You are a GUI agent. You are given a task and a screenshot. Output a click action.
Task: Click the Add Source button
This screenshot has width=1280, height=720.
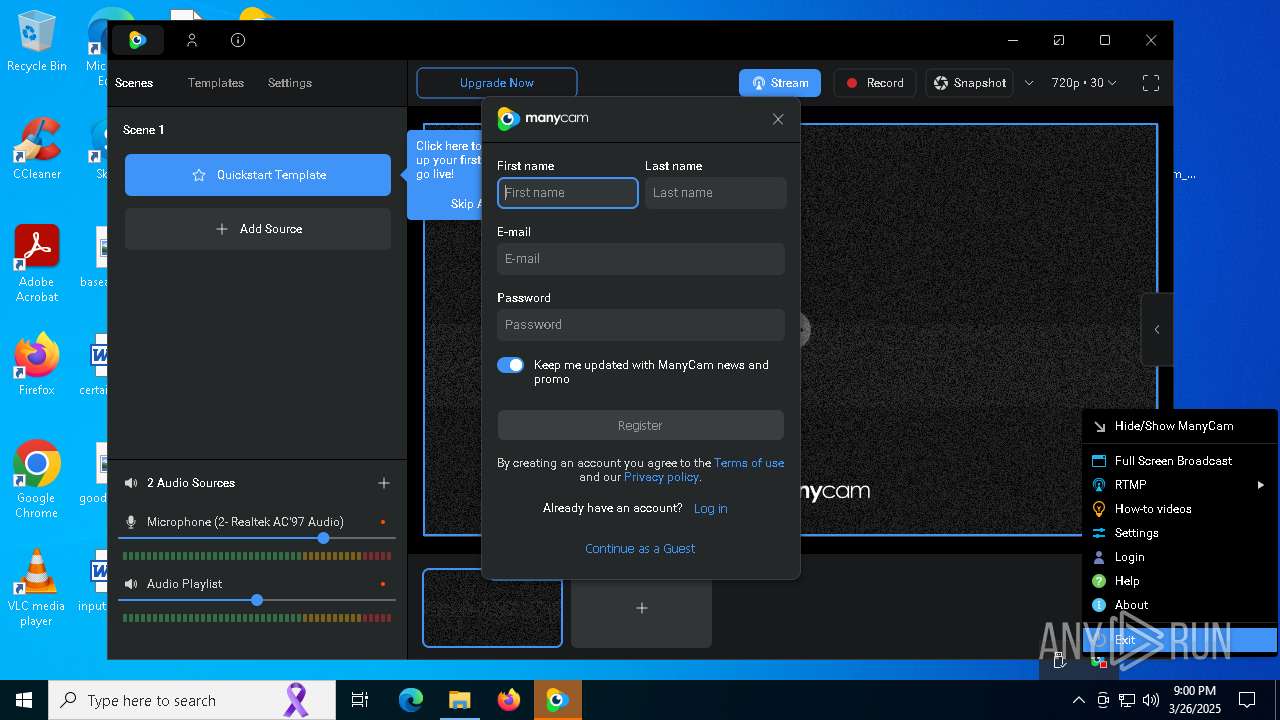tap(258, 229)
